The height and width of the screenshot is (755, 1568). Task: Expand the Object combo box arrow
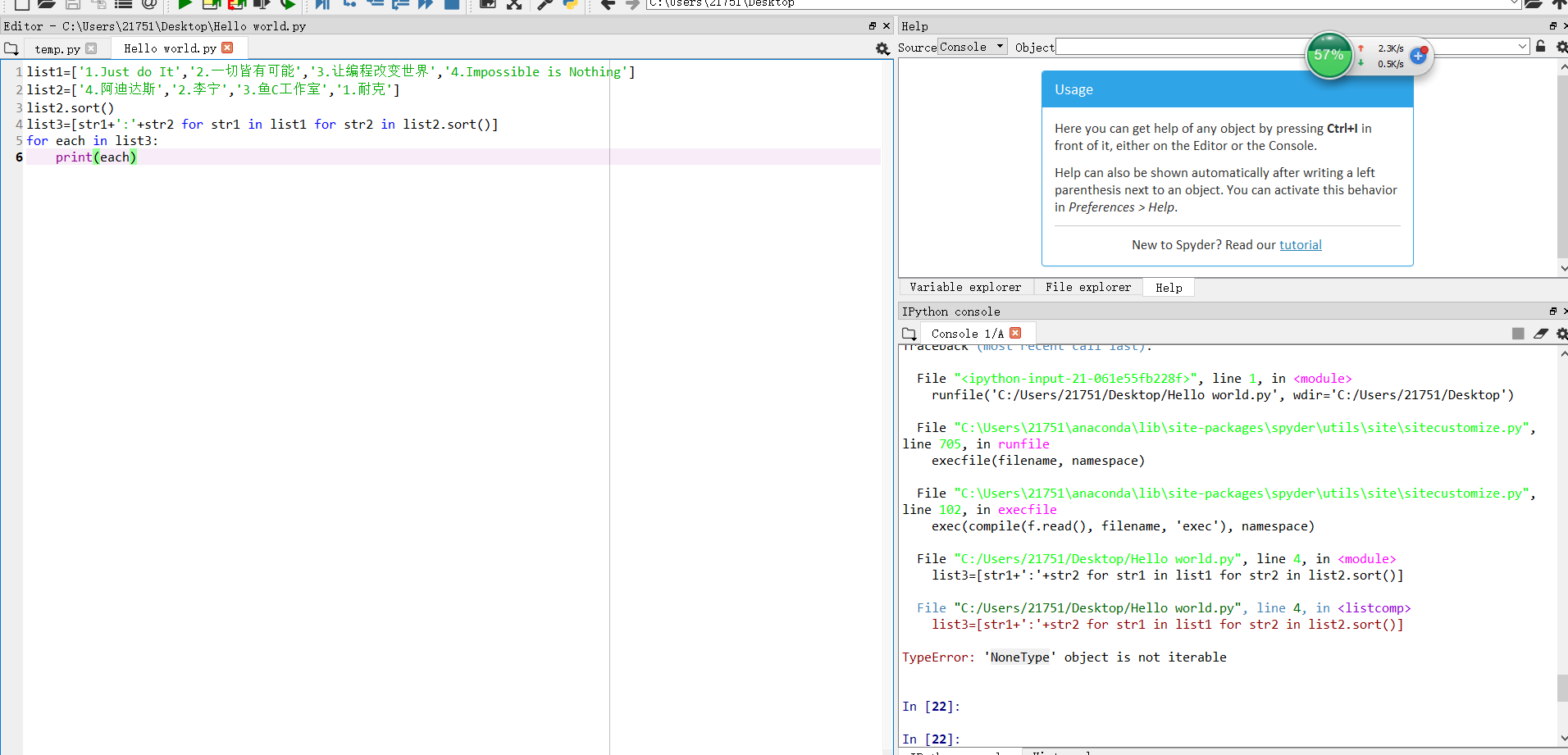coord(1522,47)
